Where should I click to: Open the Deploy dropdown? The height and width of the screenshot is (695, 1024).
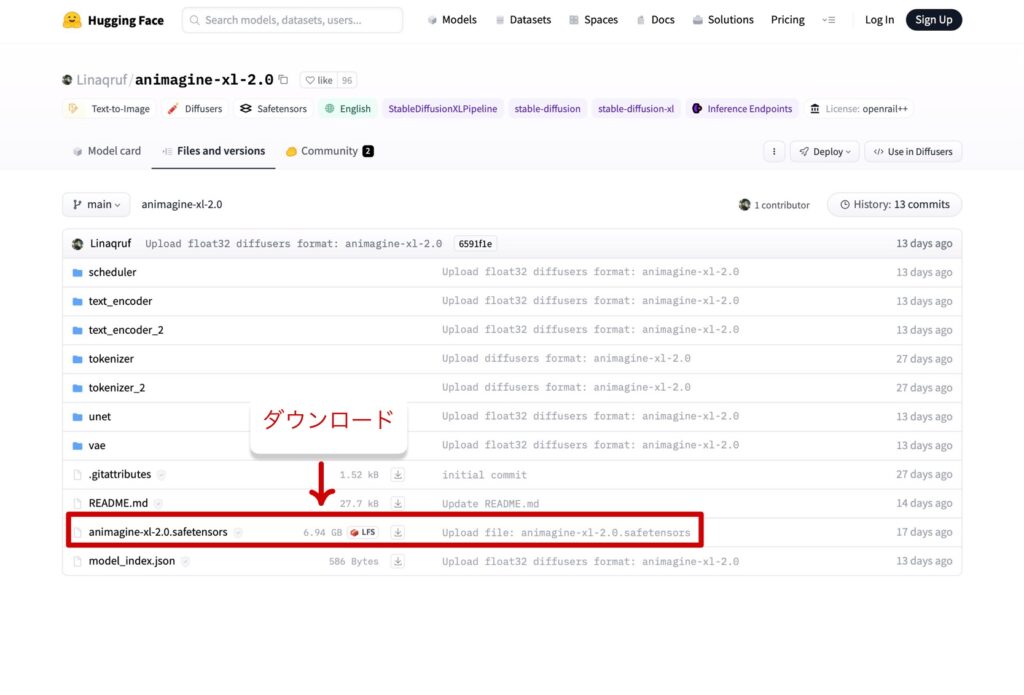(824, 151)
